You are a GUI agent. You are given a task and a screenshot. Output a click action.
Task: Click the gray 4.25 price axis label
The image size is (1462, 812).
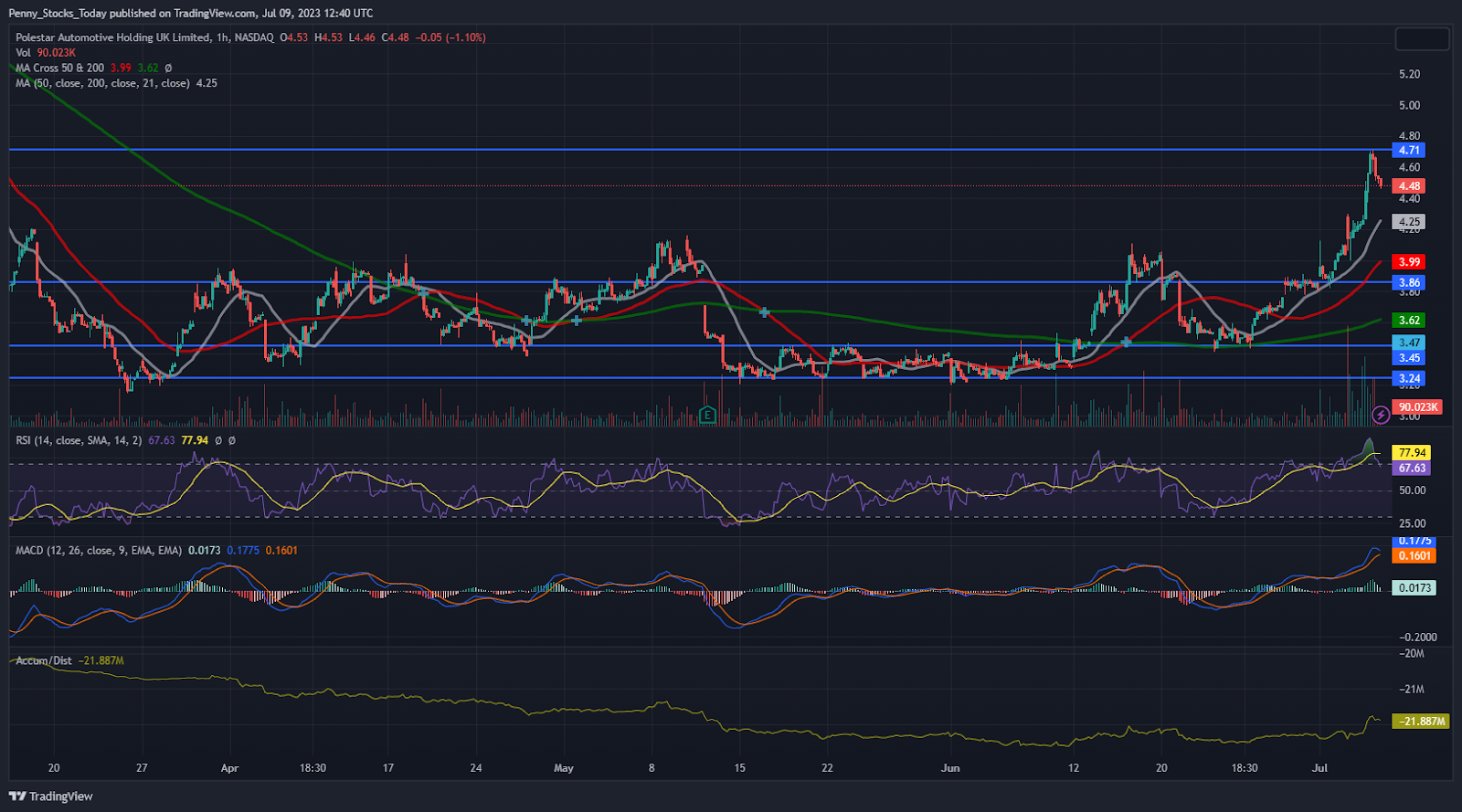pos(1410,222)
